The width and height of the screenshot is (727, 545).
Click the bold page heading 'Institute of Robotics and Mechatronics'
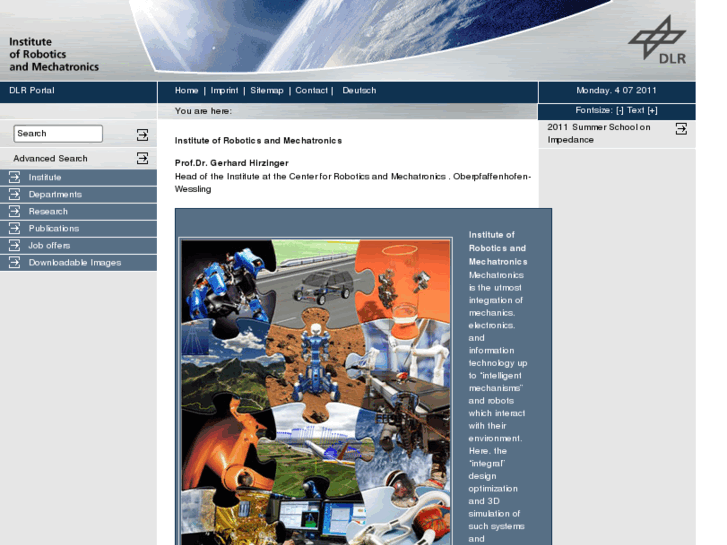pyautogui.click(x=258, y=141)
